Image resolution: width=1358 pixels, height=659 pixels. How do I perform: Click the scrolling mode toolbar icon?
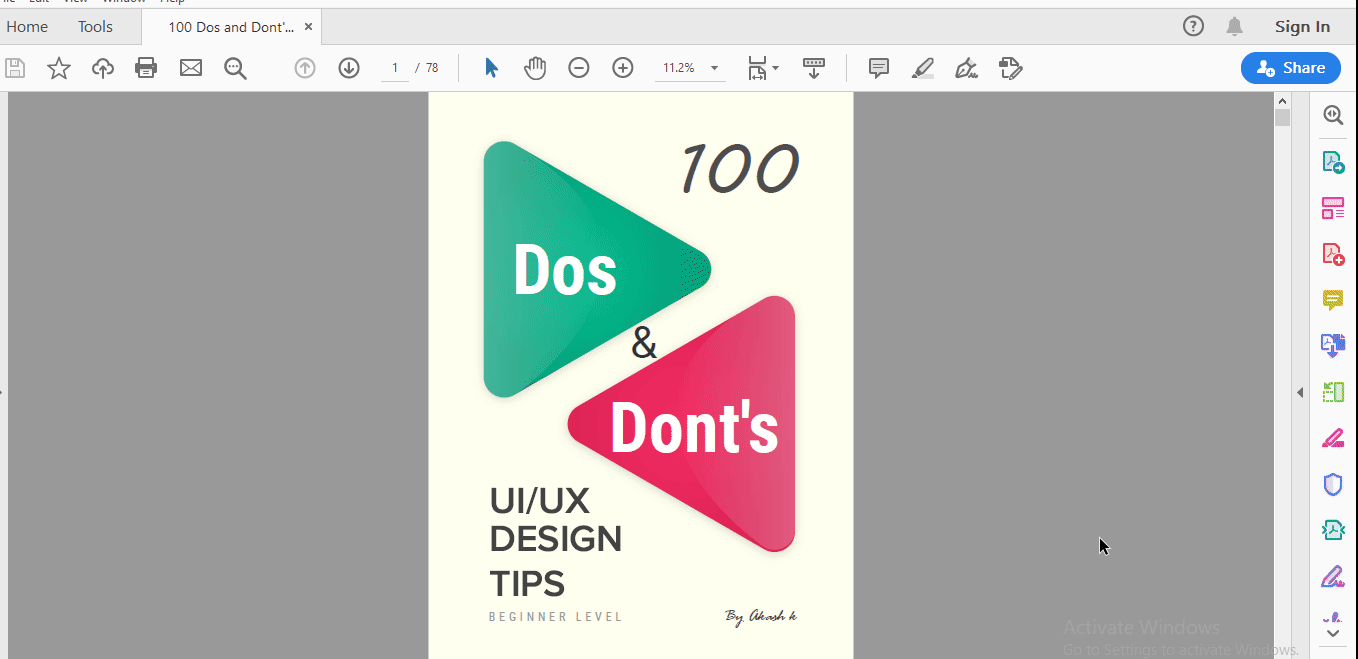[814, 68]
